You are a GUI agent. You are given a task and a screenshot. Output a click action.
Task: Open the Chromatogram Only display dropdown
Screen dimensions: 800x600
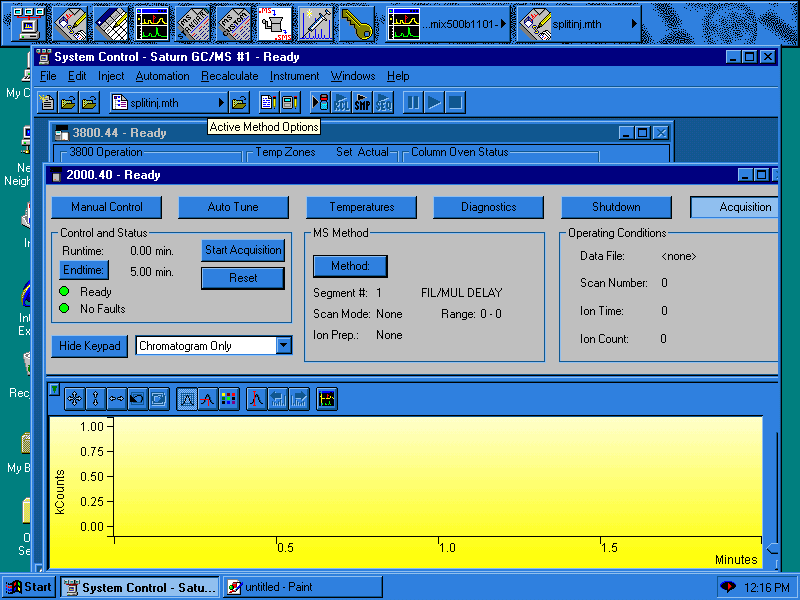tap(284, 345)
